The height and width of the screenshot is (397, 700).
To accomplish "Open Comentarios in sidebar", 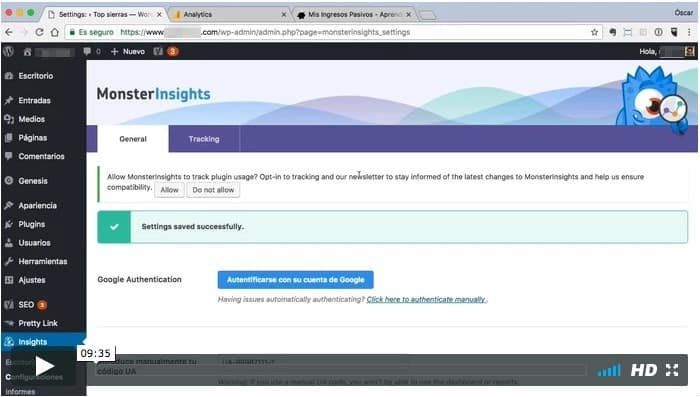I will (43, 156).
